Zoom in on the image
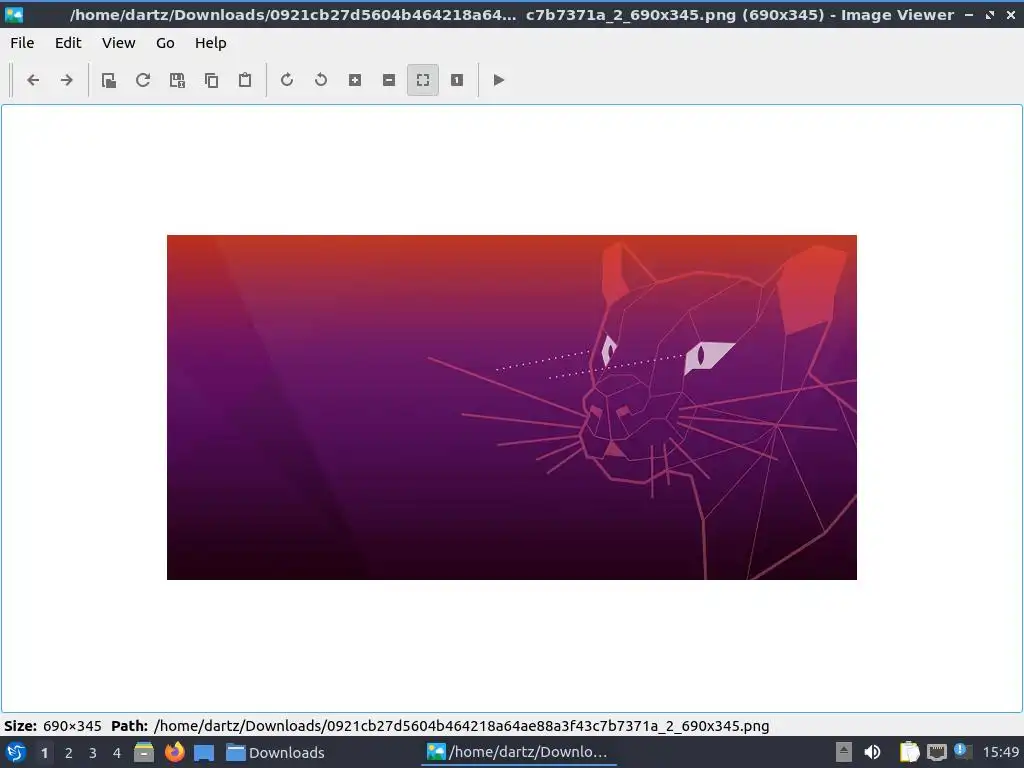 355,80
